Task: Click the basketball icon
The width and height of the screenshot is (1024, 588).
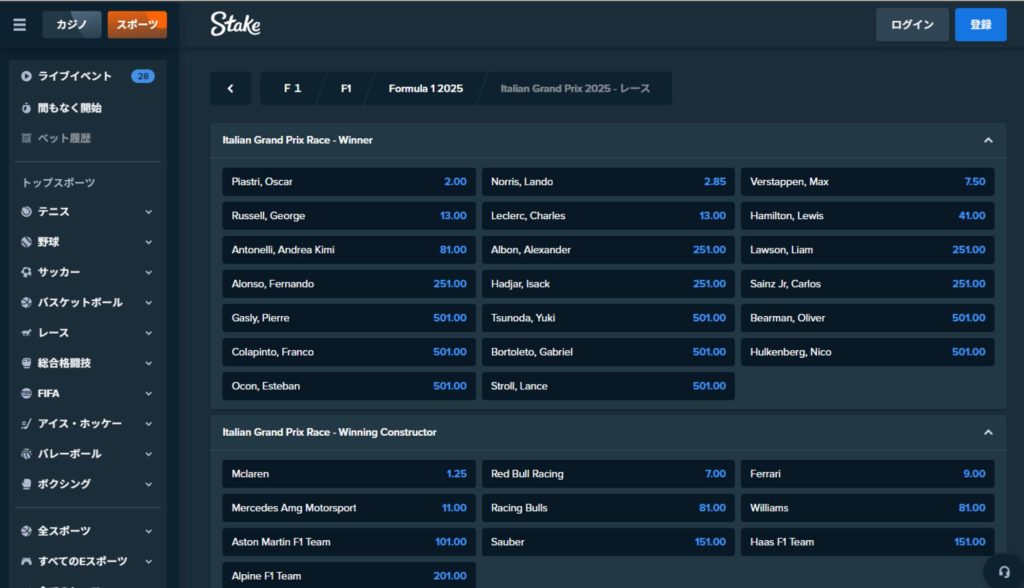Action: tap(26, 302)
